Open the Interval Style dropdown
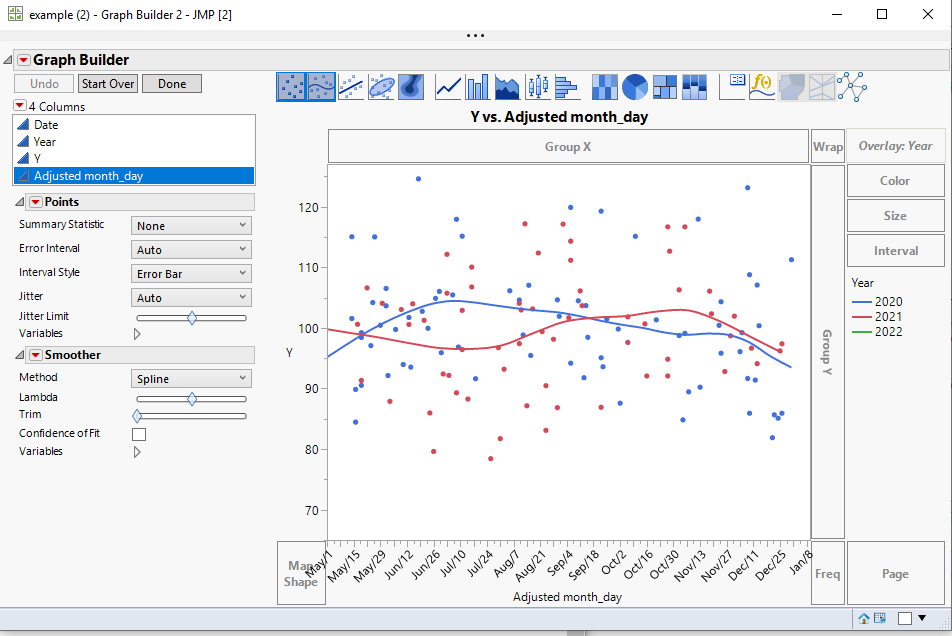The image size is (952, 636). click(x=191, y=274)
